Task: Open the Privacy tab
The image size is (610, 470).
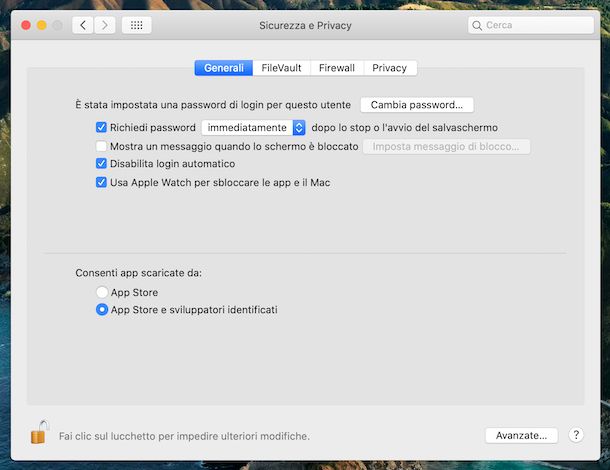Action: pos(390,68)
